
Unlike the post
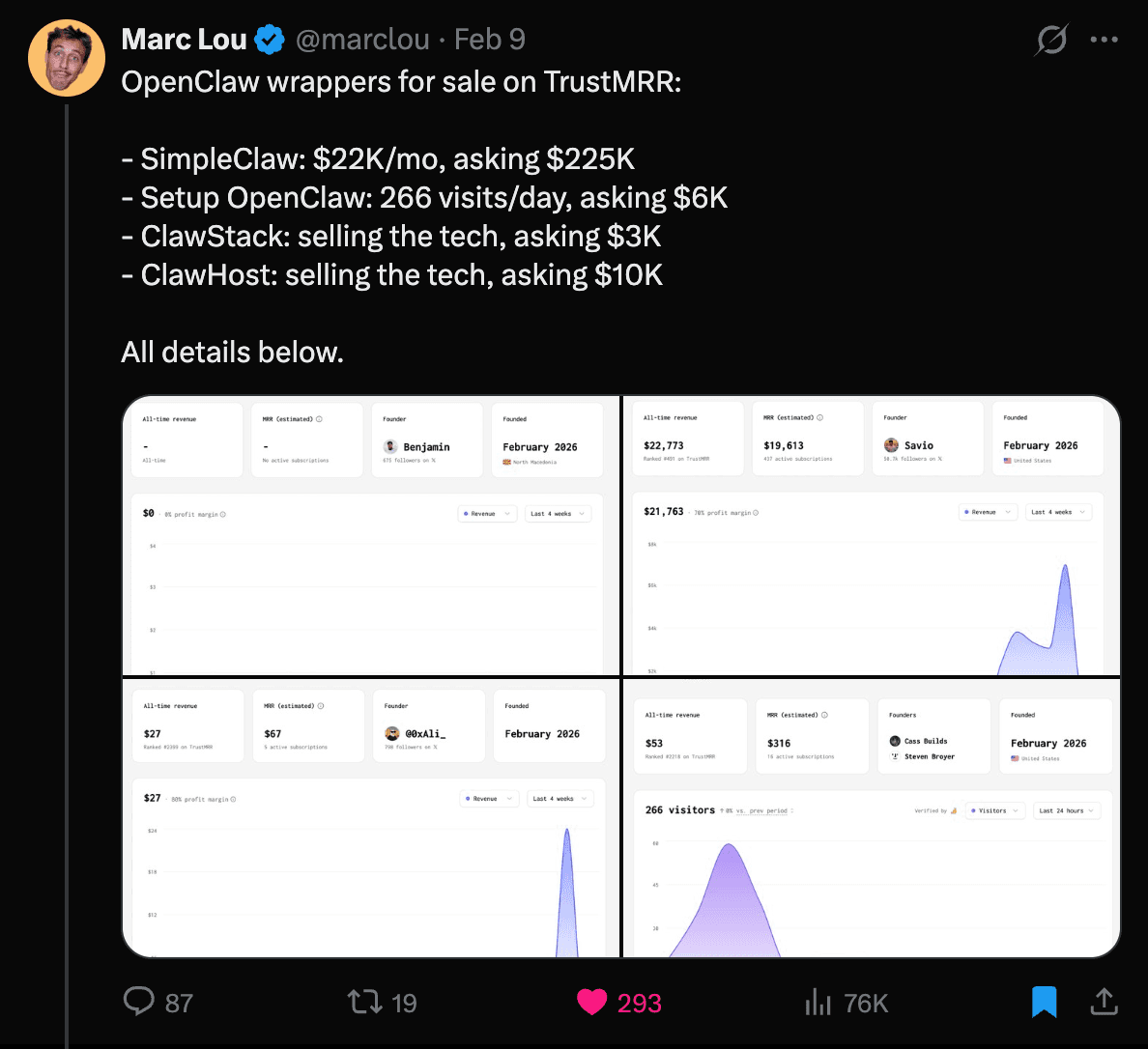click(x=591, y=1002)
